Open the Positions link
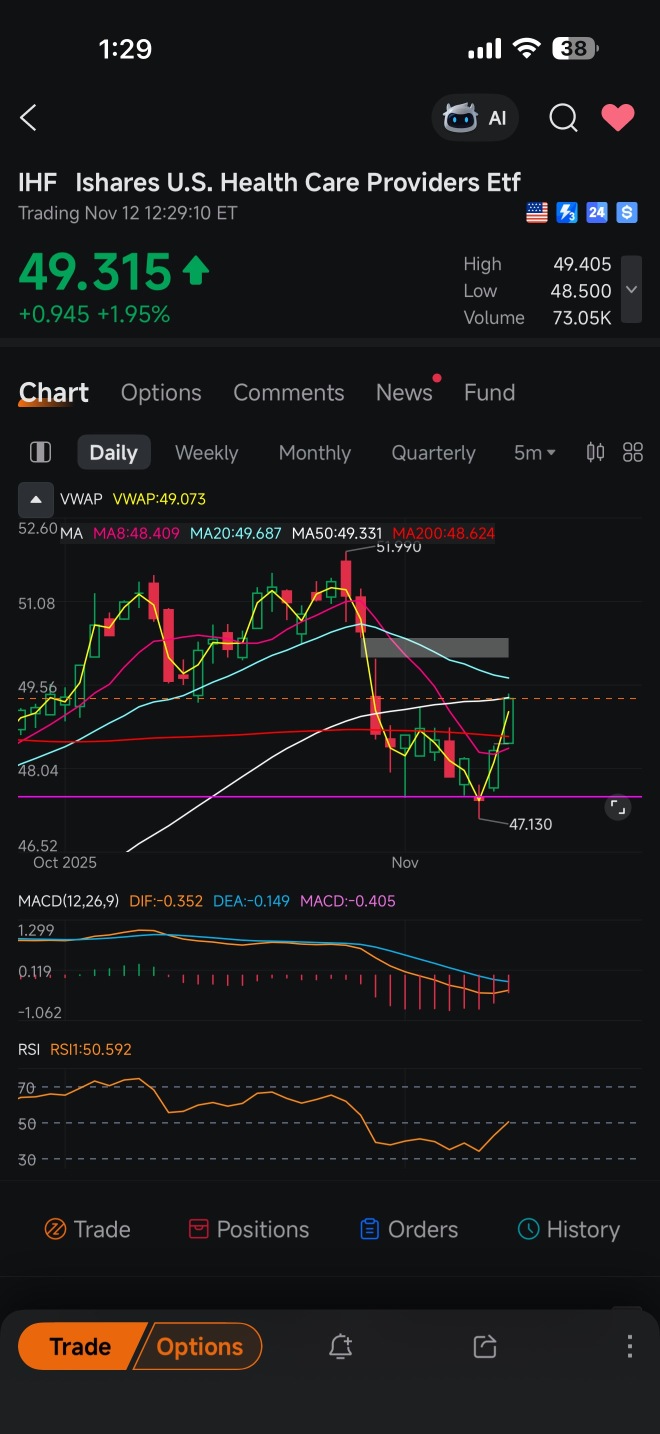The width and height of the screenshot is (660, 1434). click(x=249, y=1229)
